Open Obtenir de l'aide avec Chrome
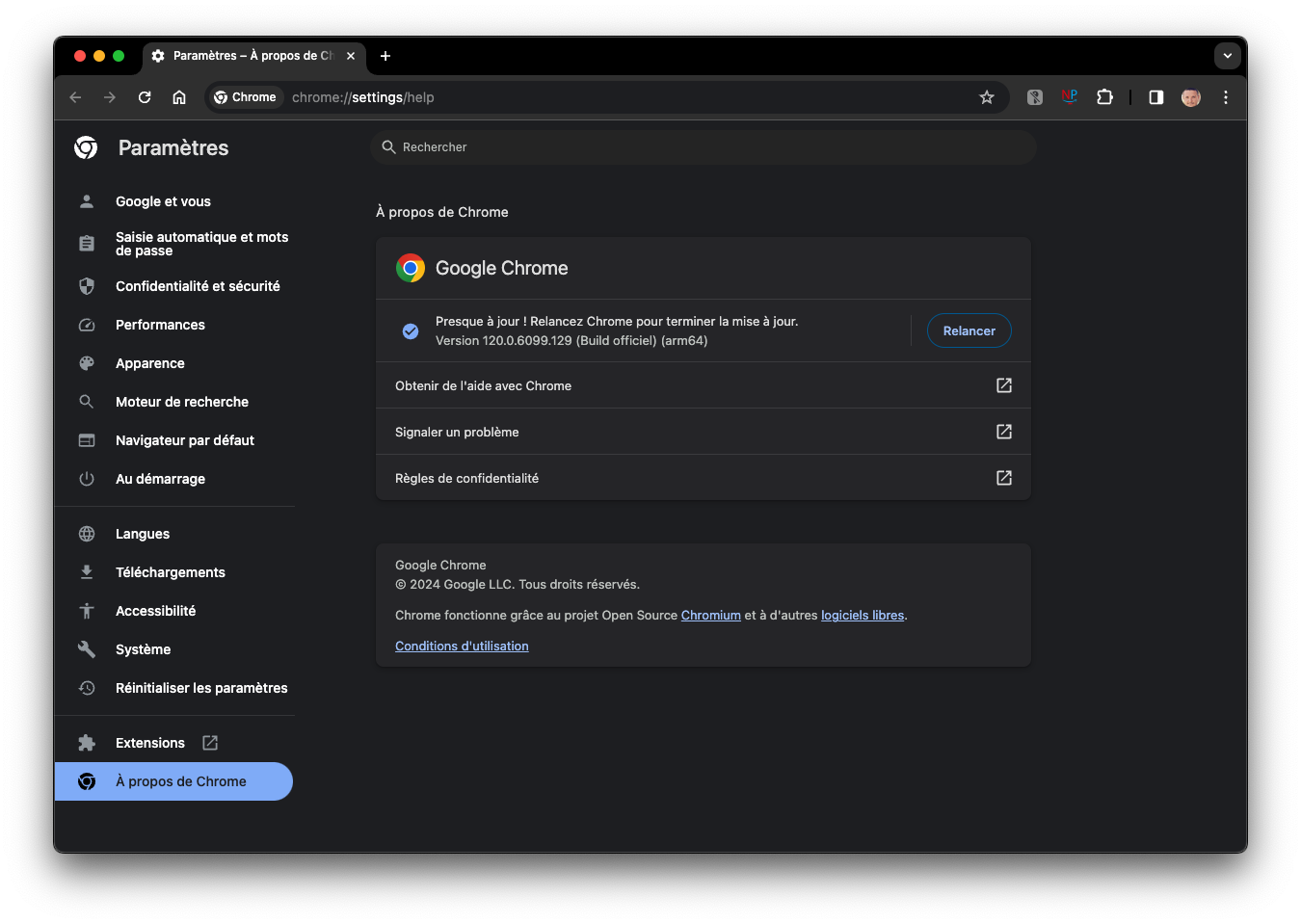Image resolution: width=1301 pixels, height=924 pixels. 704,385
